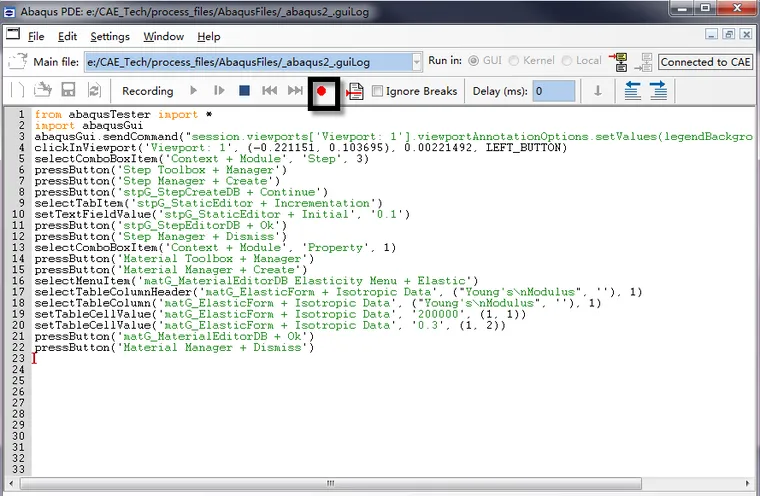Open the Edit menu
Image resolution: width=760 pixels, height=496 pixels.
click(67, 36)
